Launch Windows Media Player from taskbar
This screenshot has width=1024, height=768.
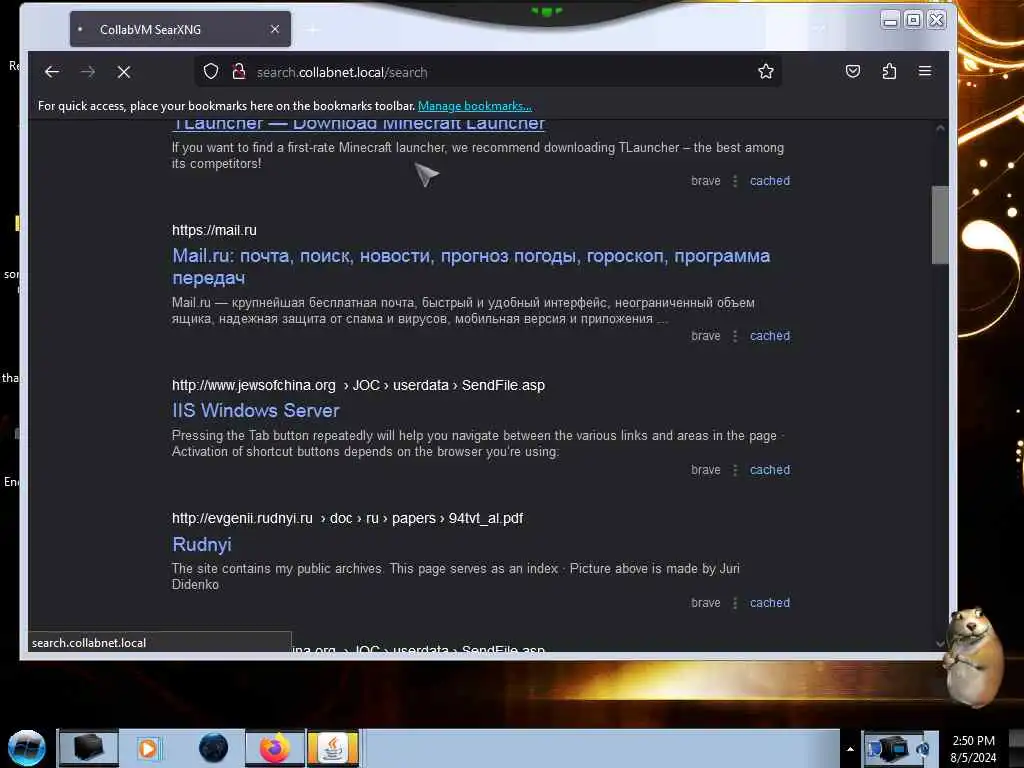(149, 748)
